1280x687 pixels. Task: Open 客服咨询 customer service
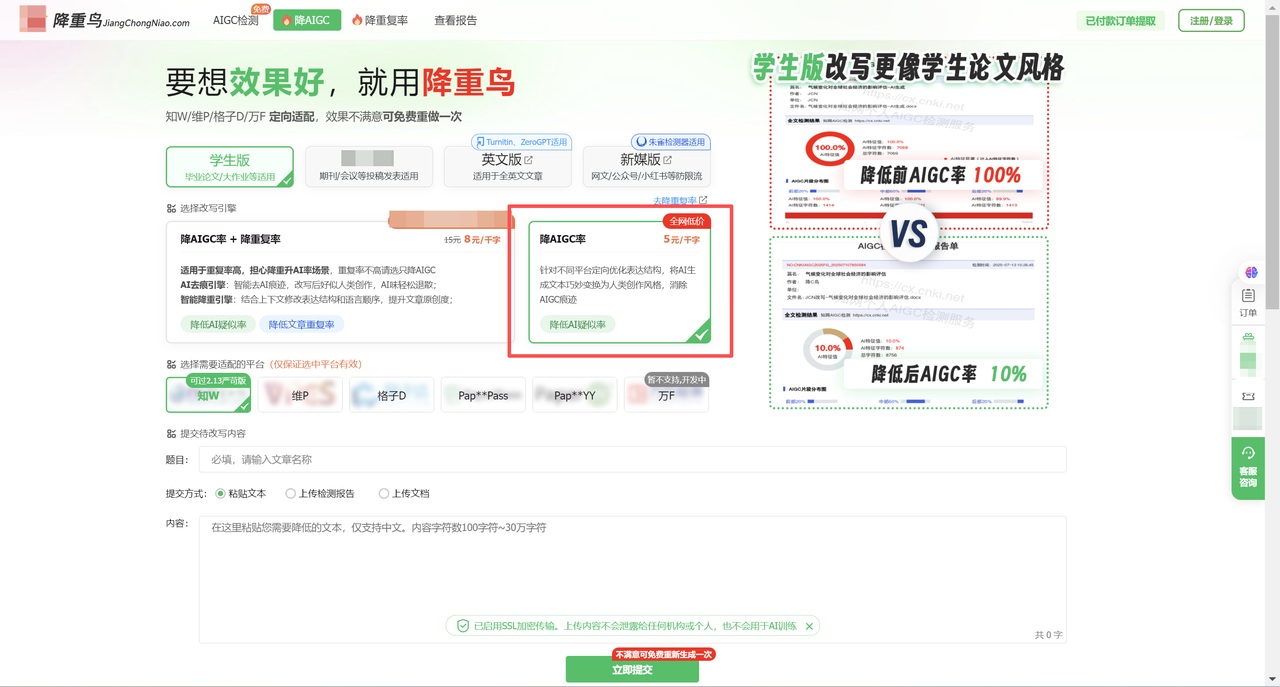pos(1248,468)
